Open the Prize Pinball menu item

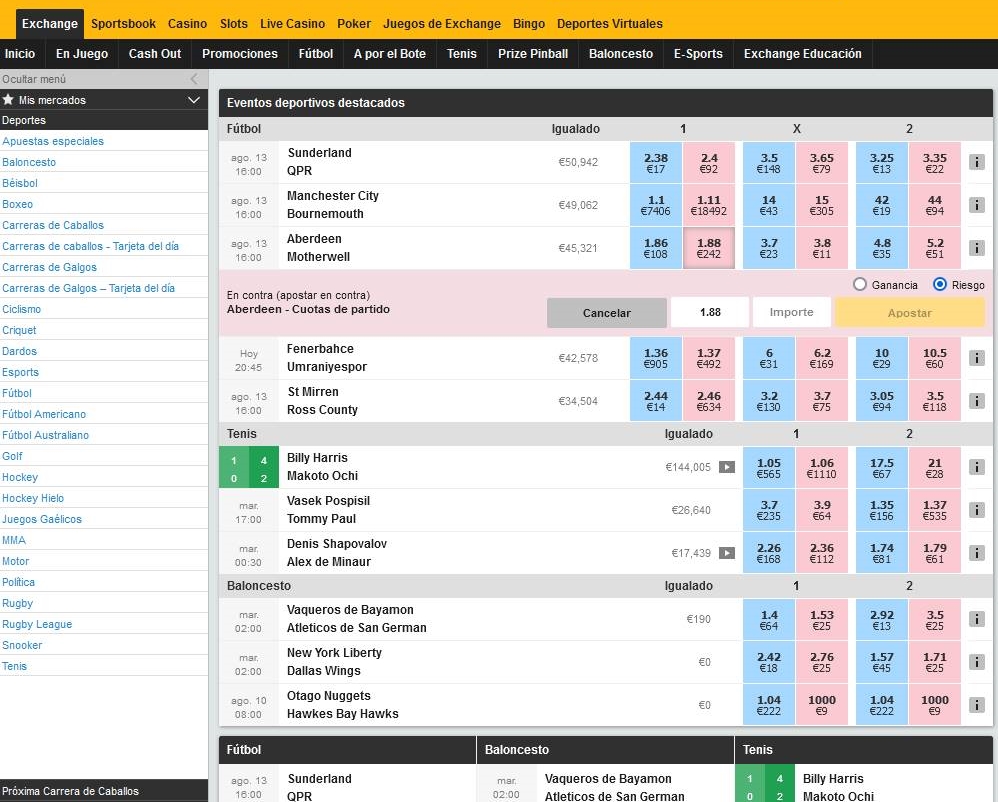pyautogui.click(x=532, y=55)
